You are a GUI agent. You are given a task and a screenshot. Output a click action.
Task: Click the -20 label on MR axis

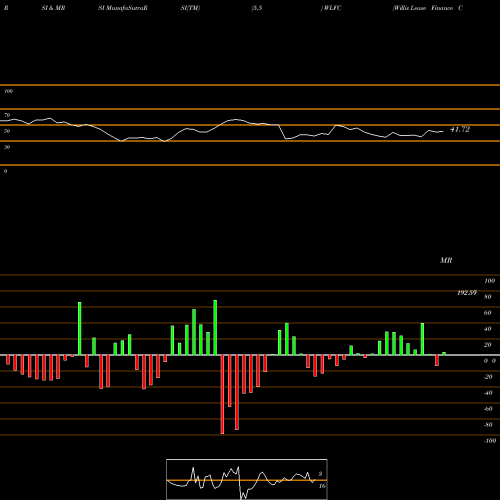click(x=488, y=377)
